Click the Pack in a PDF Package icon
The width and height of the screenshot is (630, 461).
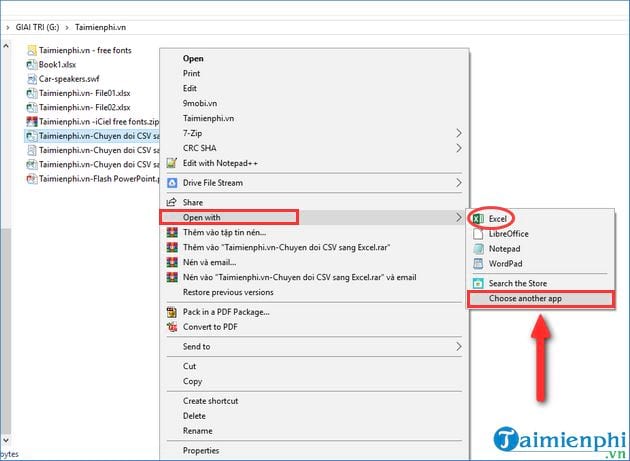click(x=172, y=312)
